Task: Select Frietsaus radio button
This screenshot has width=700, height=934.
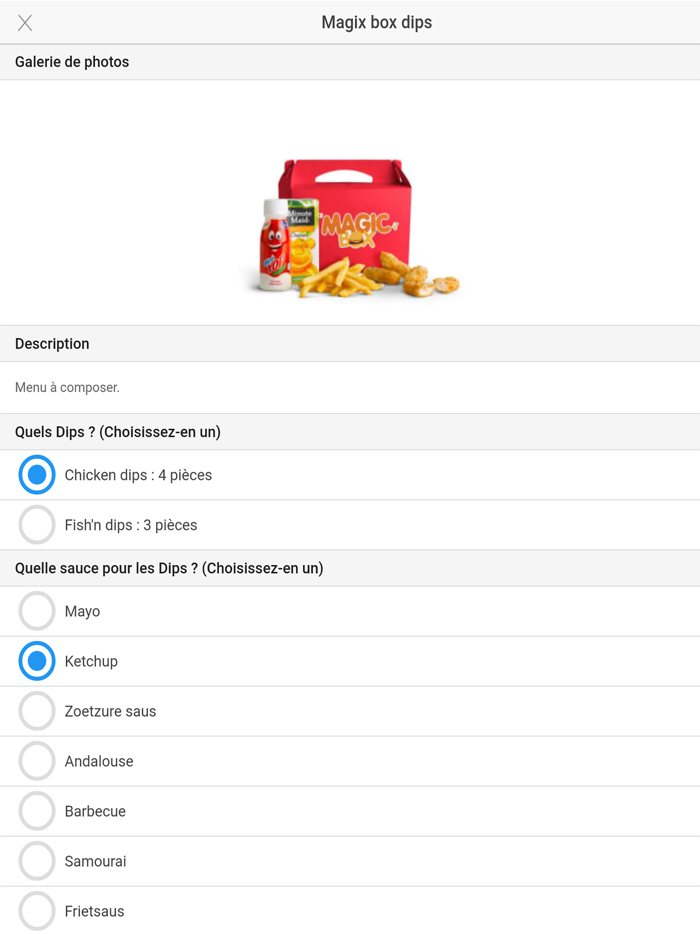Action: click(x=37, y=911)
